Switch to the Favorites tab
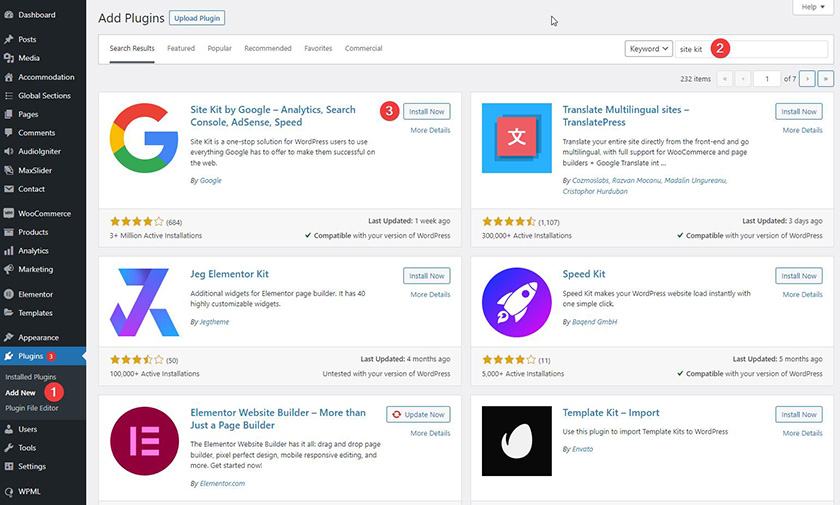The width and height of the screenshot is (840, 505). coord(318,48)
